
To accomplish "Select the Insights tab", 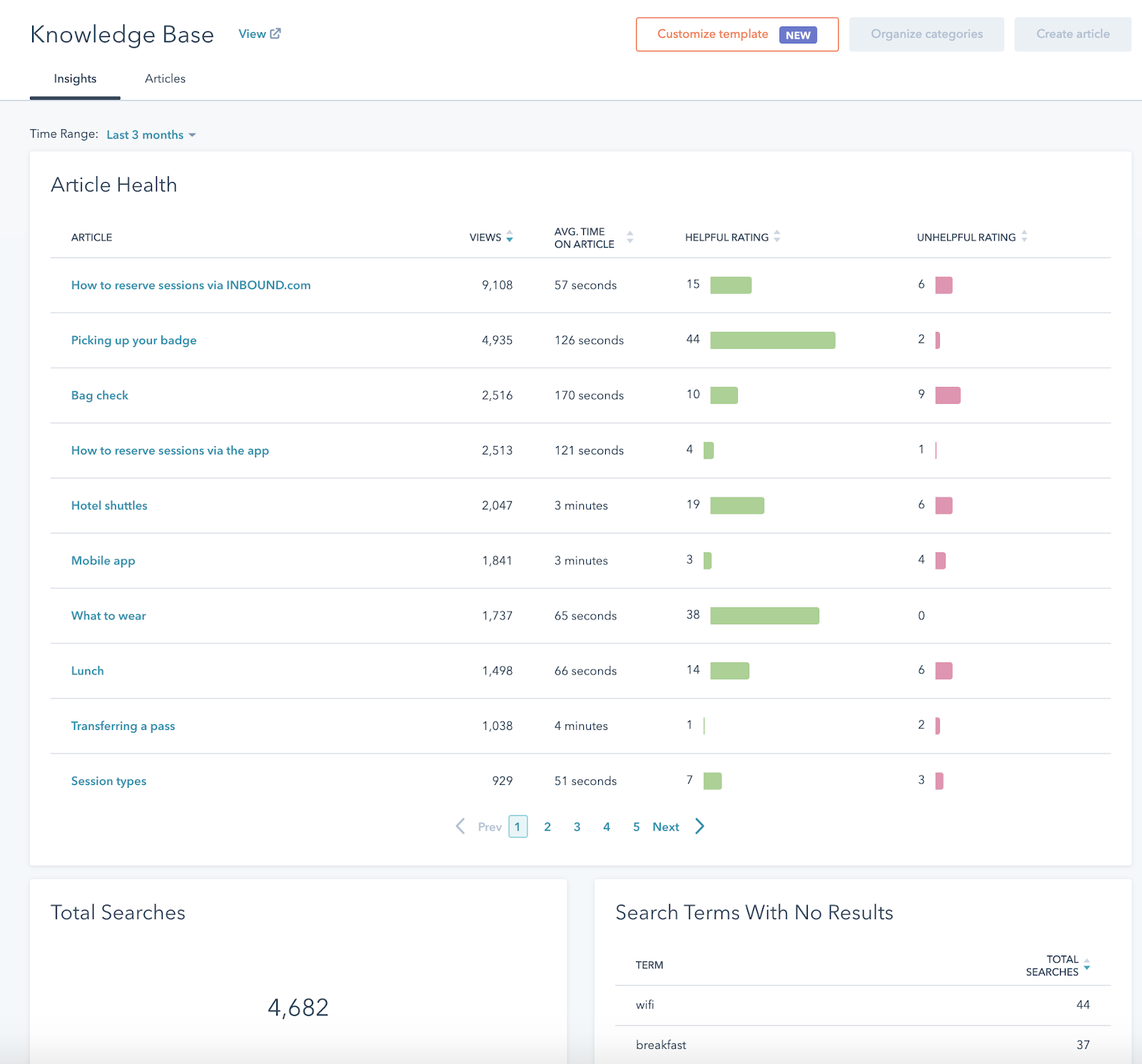I will coord(75,78).
